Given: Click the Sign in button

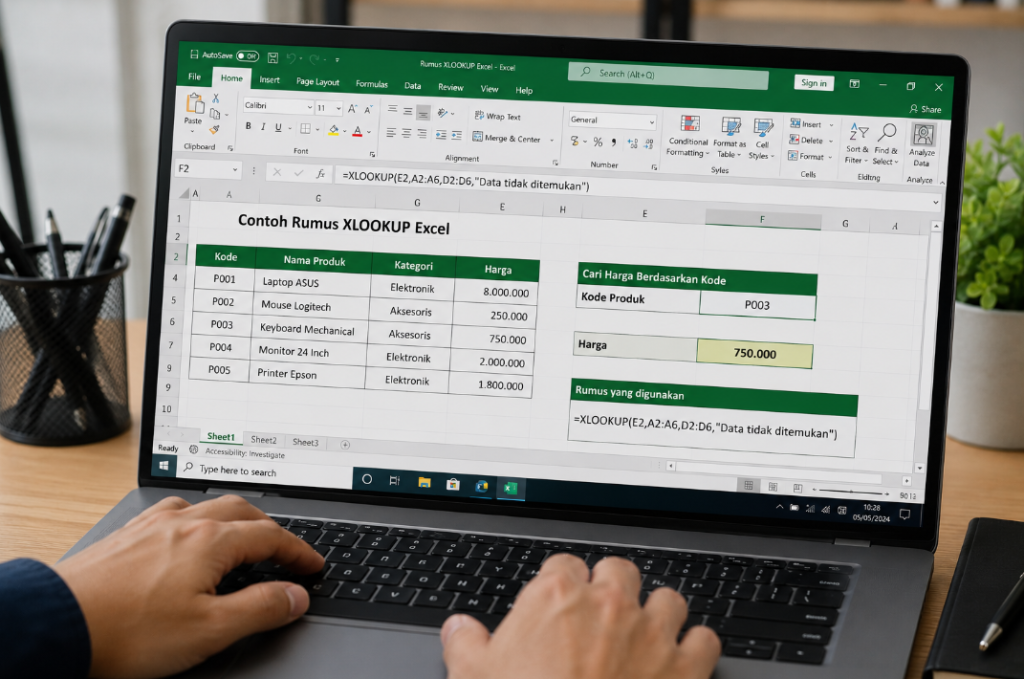Looking at the screenshot, I should point(814,83).
